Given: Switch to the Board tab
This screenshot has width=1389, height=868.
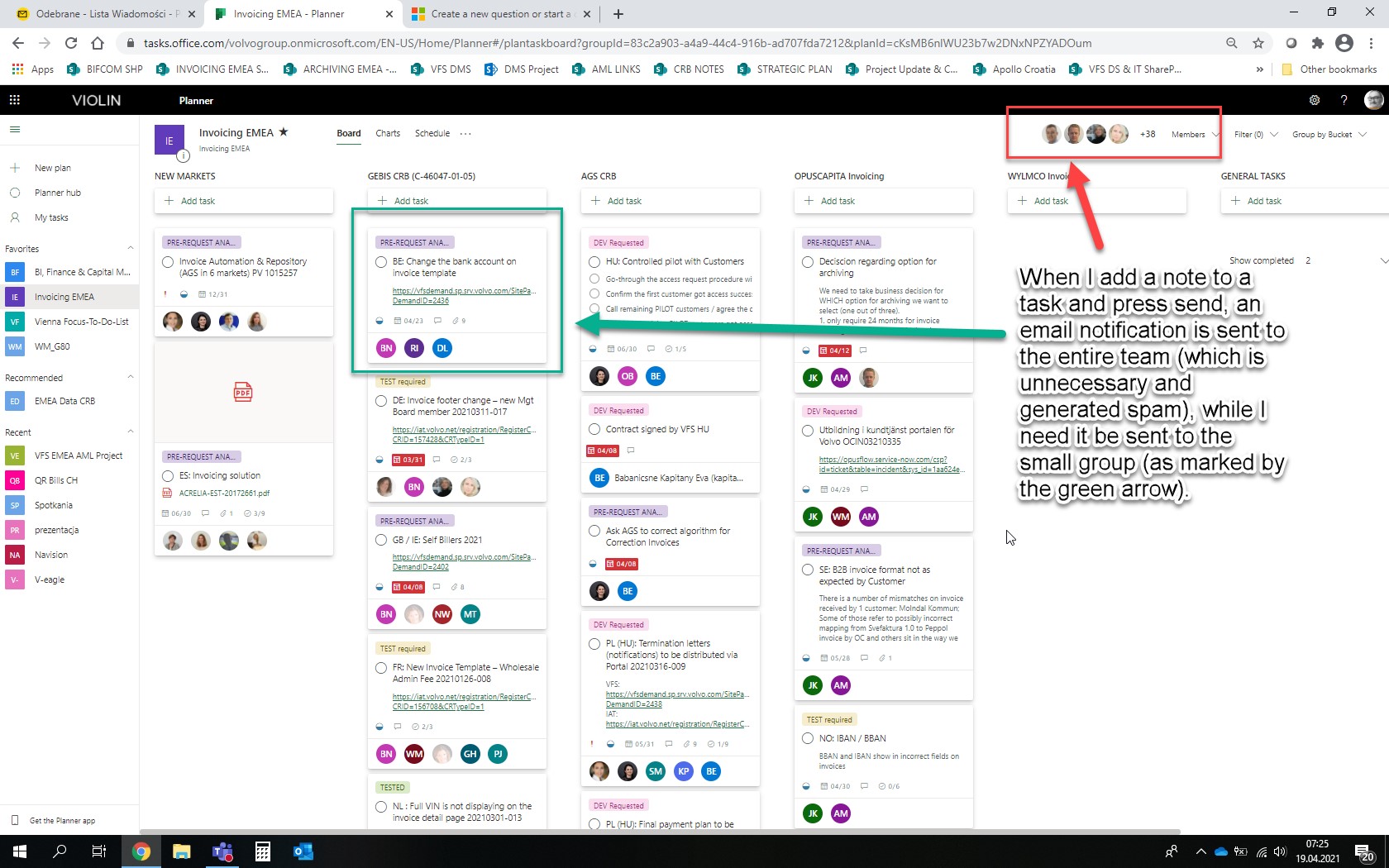Looking at the screenshot, I should click(349, 133).
